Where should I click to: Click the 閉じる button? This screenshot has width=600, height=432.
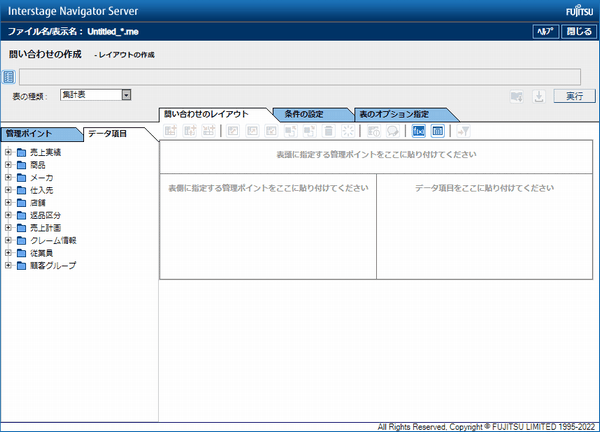pyautogui.click(x=579, y=31)
